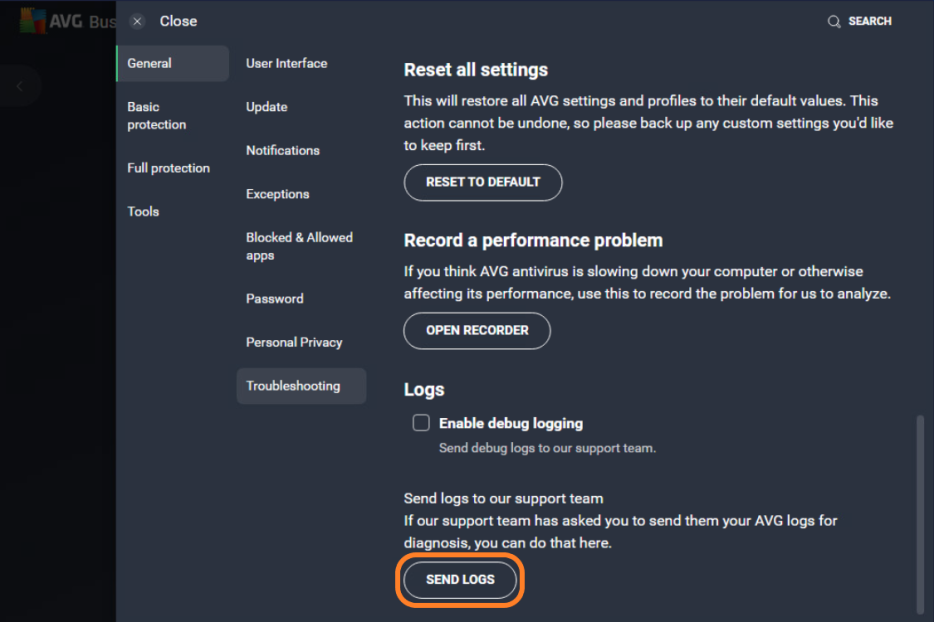The width and height of the screenshot is (934, 622).
Task: Click SEND LOGS to send logs to support
Action: click(x=459, y=579)
